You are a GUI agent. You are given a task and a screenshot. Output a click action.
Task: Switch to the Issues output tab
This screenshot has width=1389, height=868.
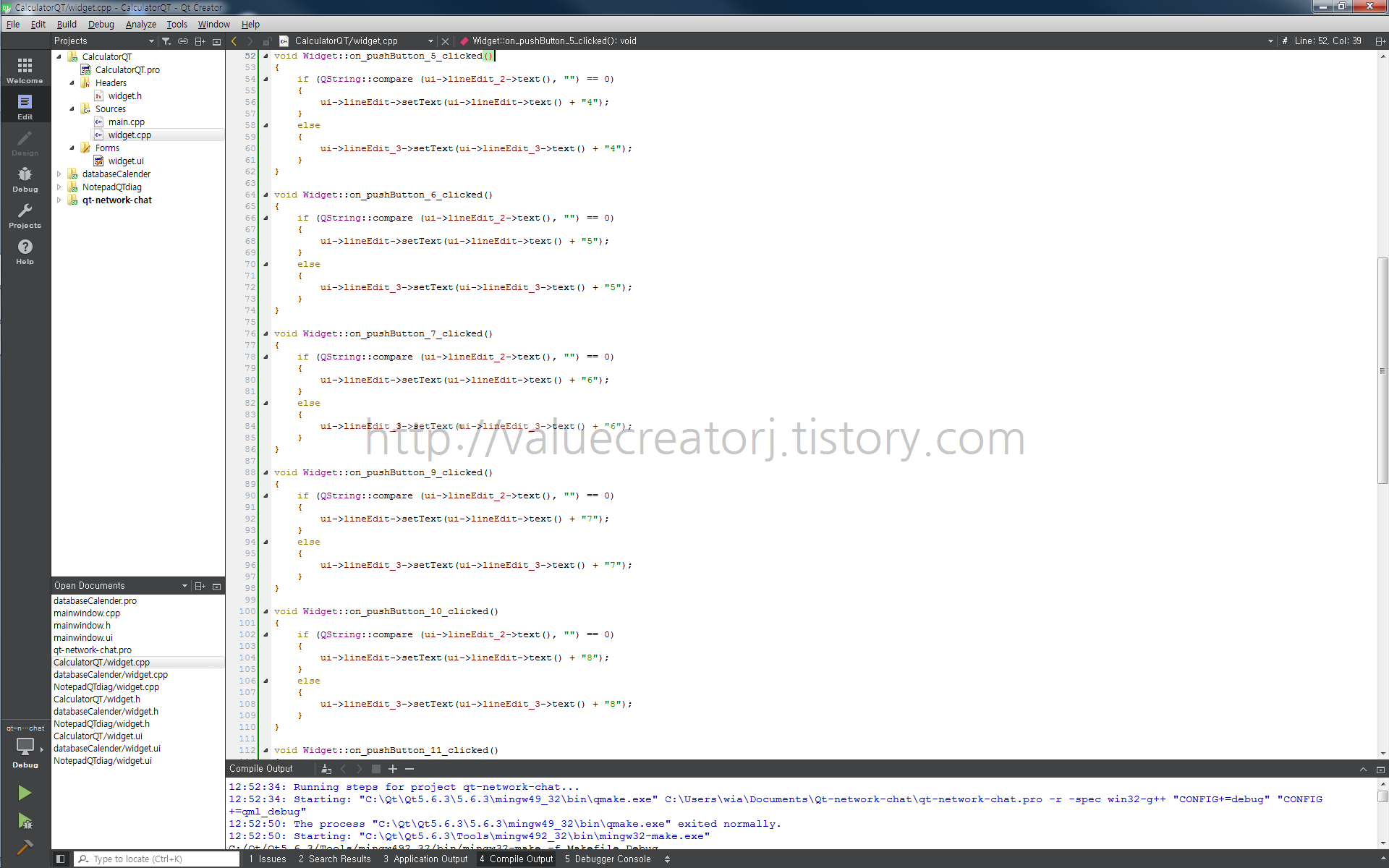pyautogui.click(x=268, y=859)
